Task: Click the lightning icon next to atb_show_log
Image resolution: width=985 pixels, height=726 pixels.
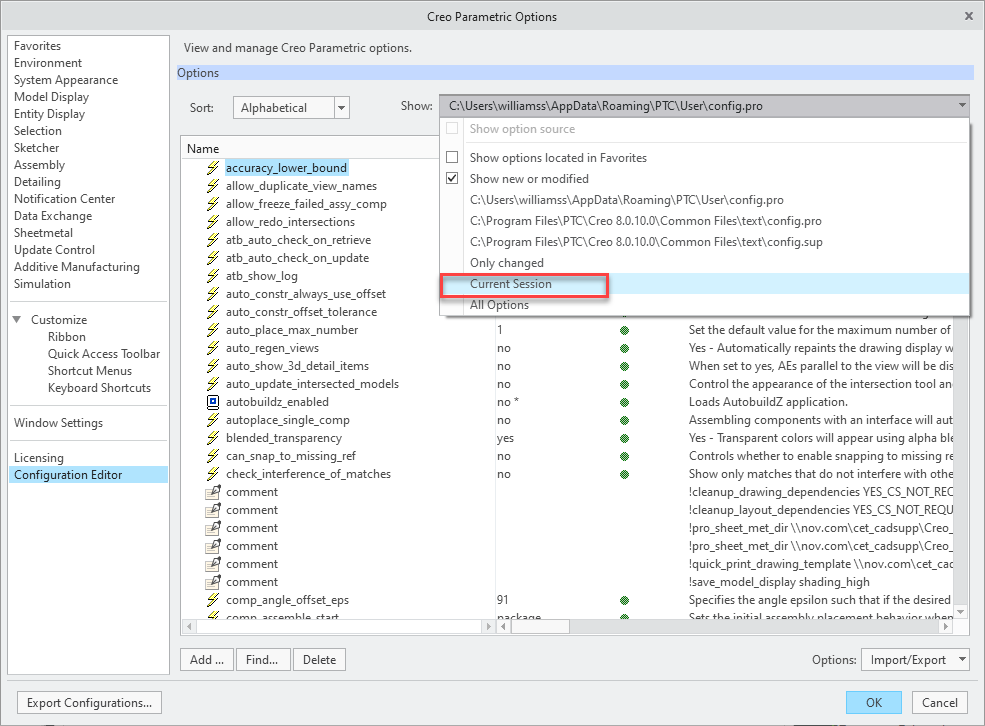Action: coord(213,276)
